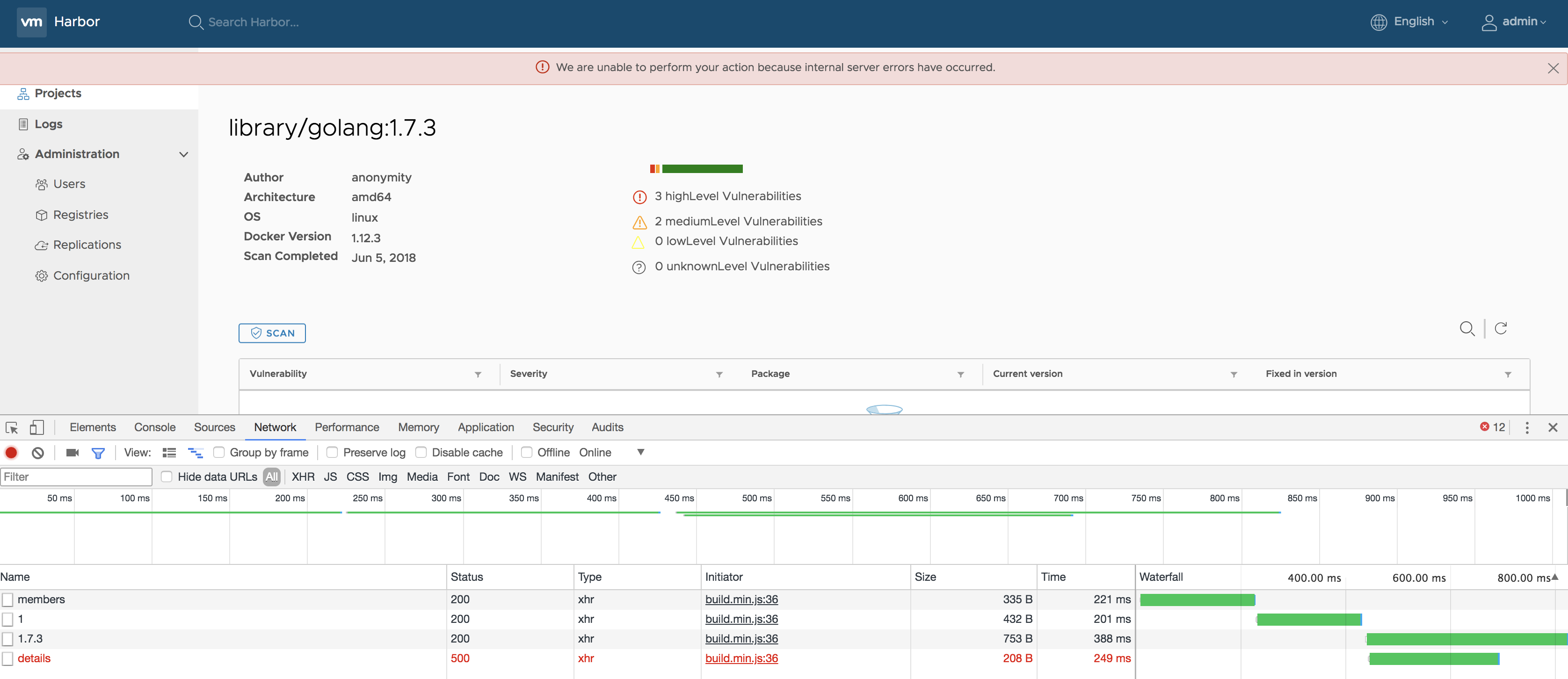
Task: Clear the network log with the clear icon
Action: 38,453
